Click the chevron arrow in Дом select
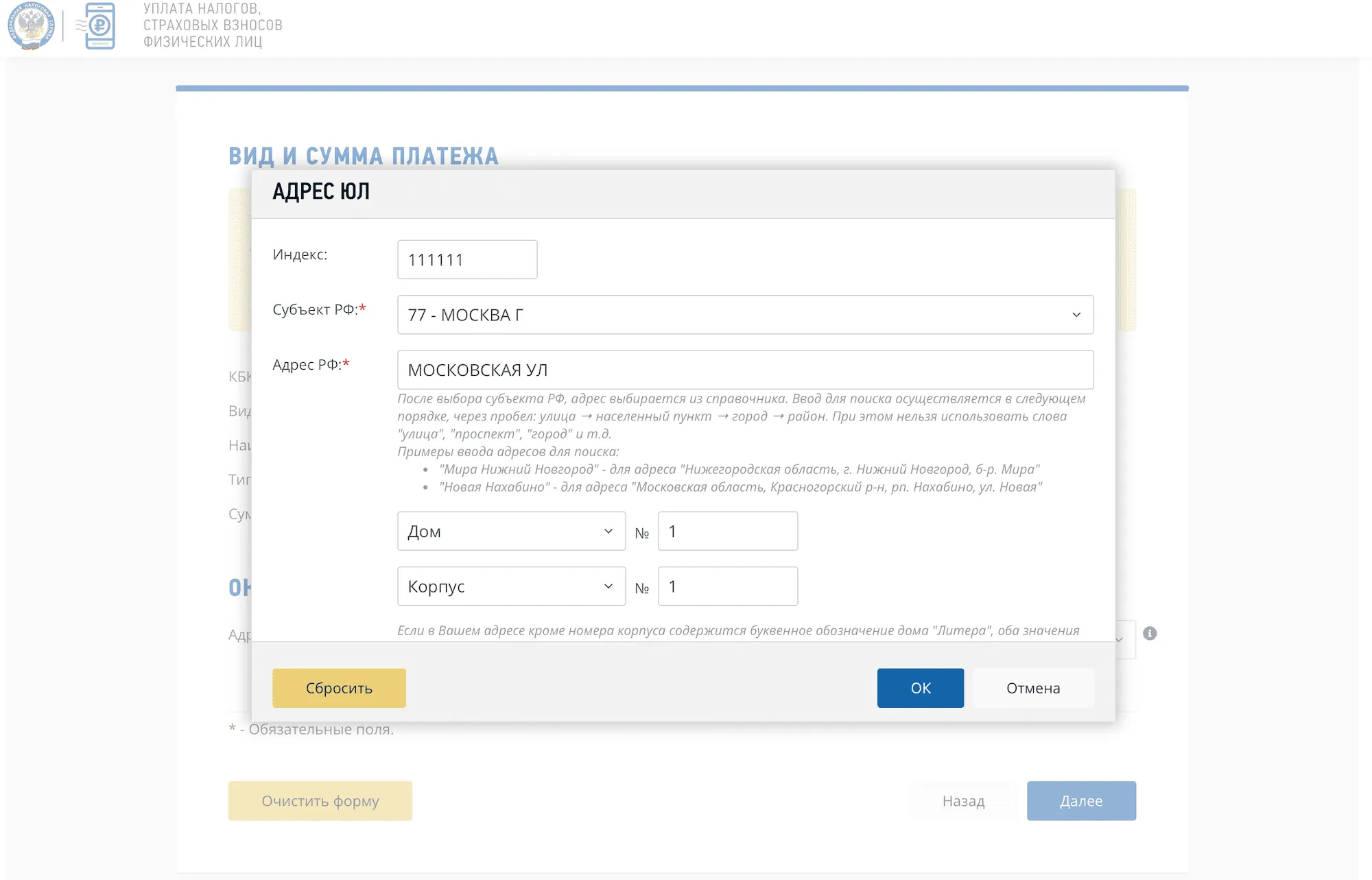1372x880 pixels. [608, 531]
